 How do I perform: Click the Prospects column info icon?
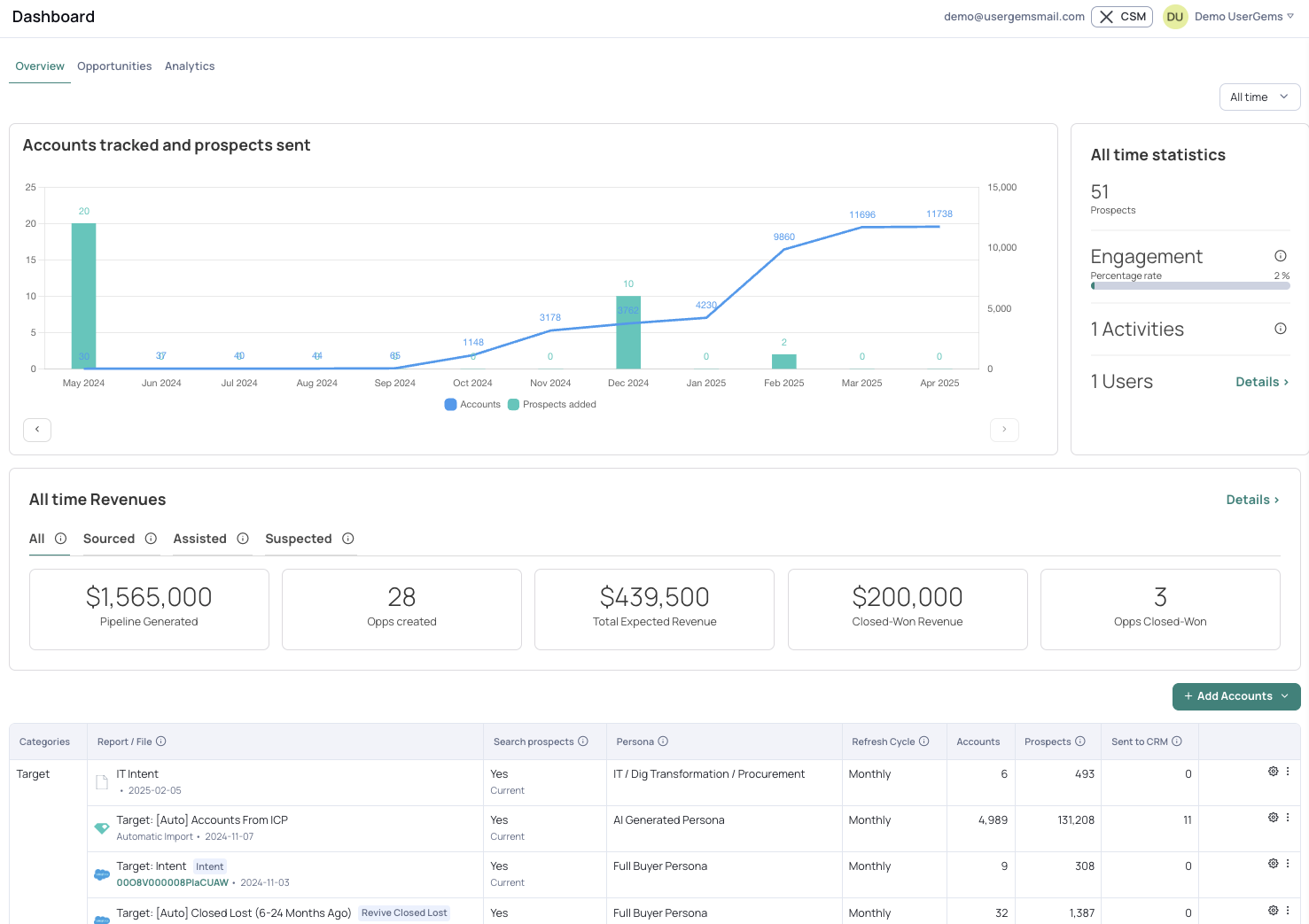pyautogui.click(x=1080, y=742)
